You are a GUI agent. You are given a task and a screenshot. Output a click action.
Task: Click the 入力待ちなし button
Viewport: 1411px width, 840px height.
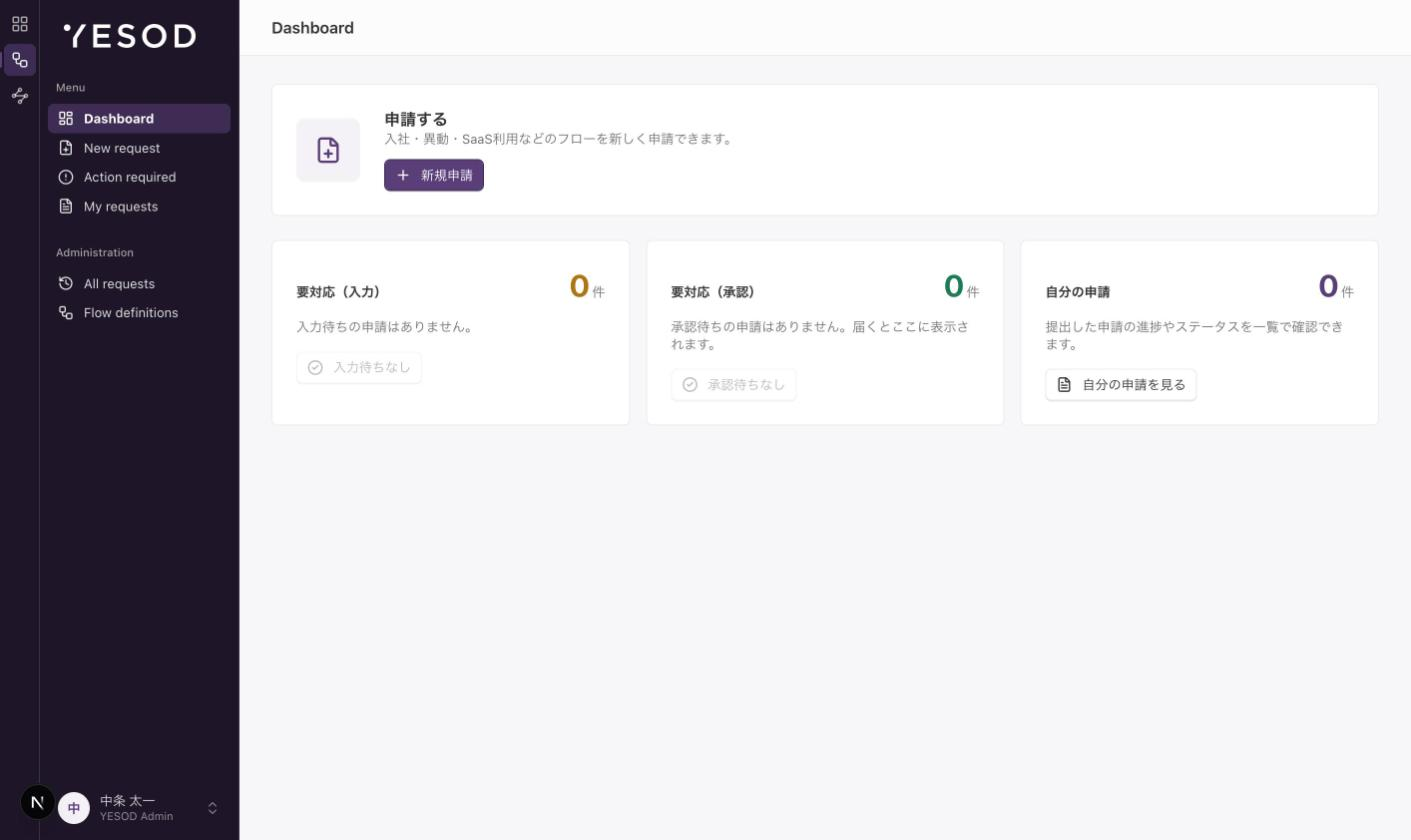tap(359, 367)
